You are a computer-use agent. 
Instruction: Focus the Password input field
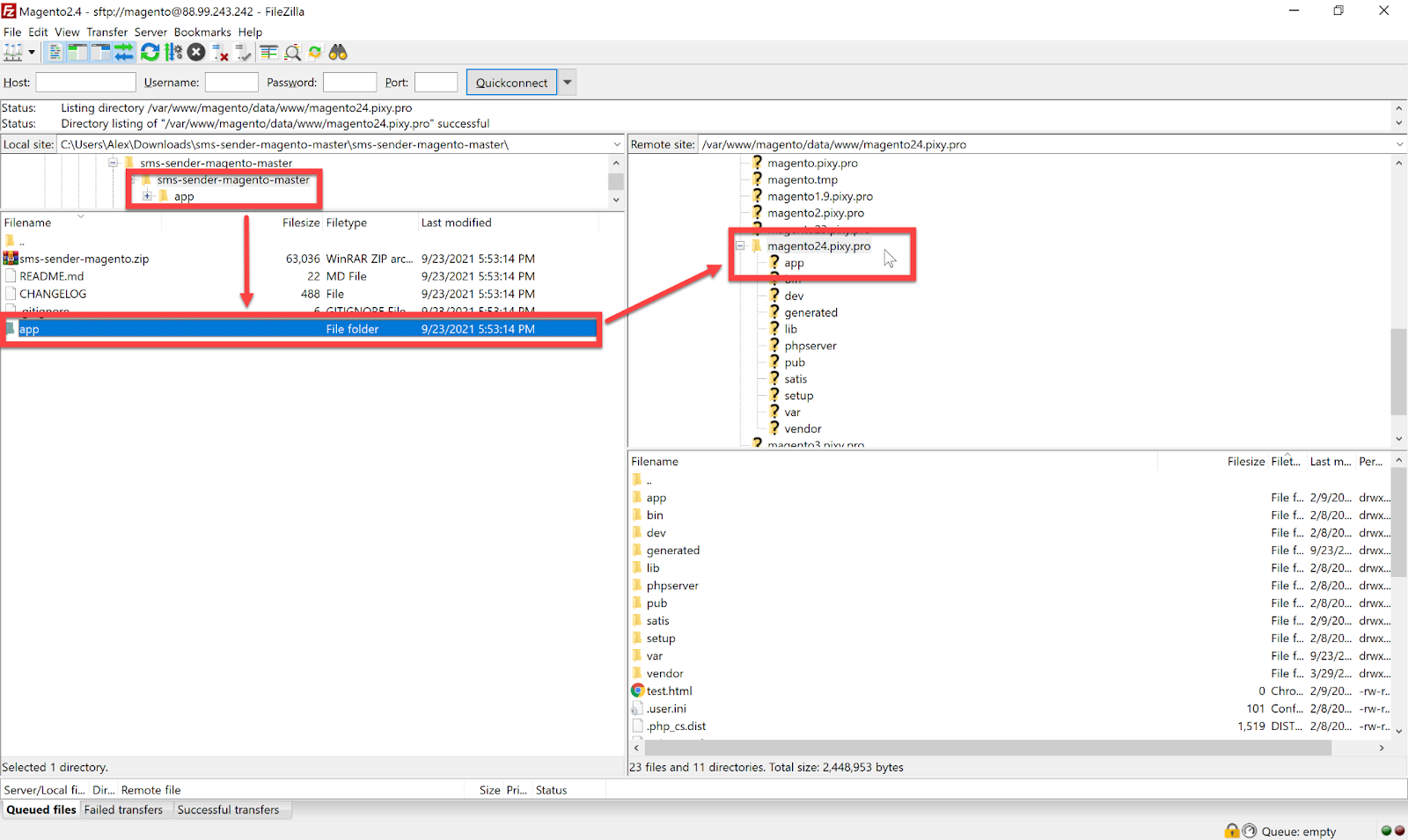coord(349,83)
